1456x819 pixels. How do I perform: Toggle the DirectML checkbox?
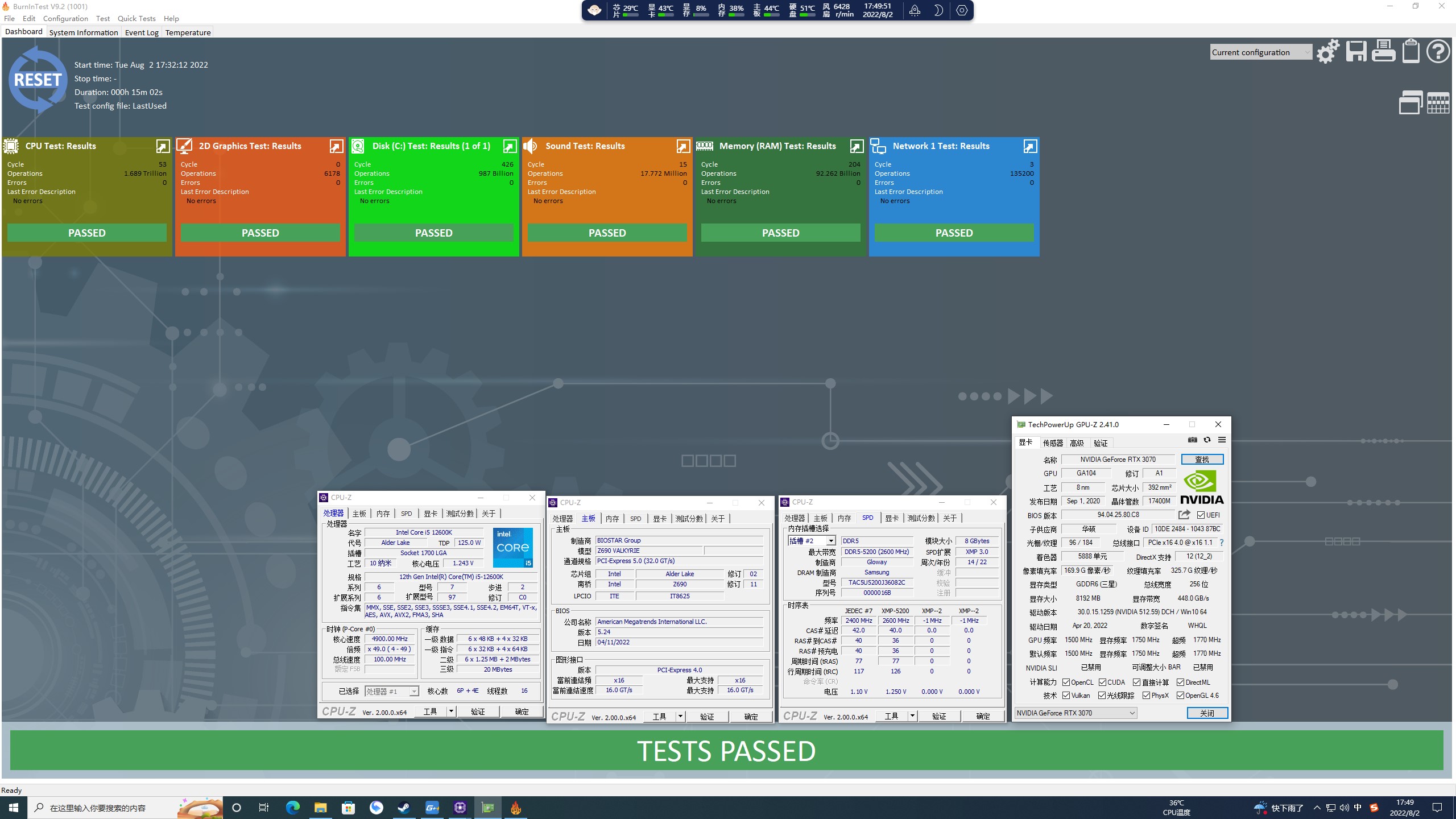(1181, 682)
